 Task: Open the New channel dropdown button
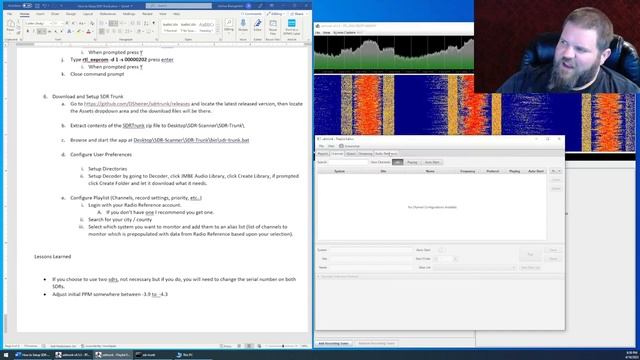coord(556,171)
